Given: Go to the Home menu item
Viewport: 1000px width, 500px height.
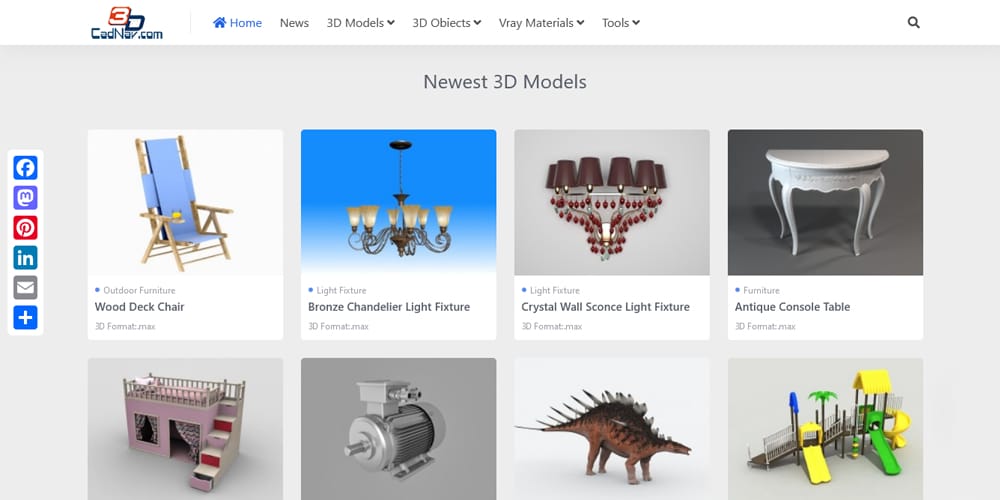Looking at the screenshot, I should point(237,23).
